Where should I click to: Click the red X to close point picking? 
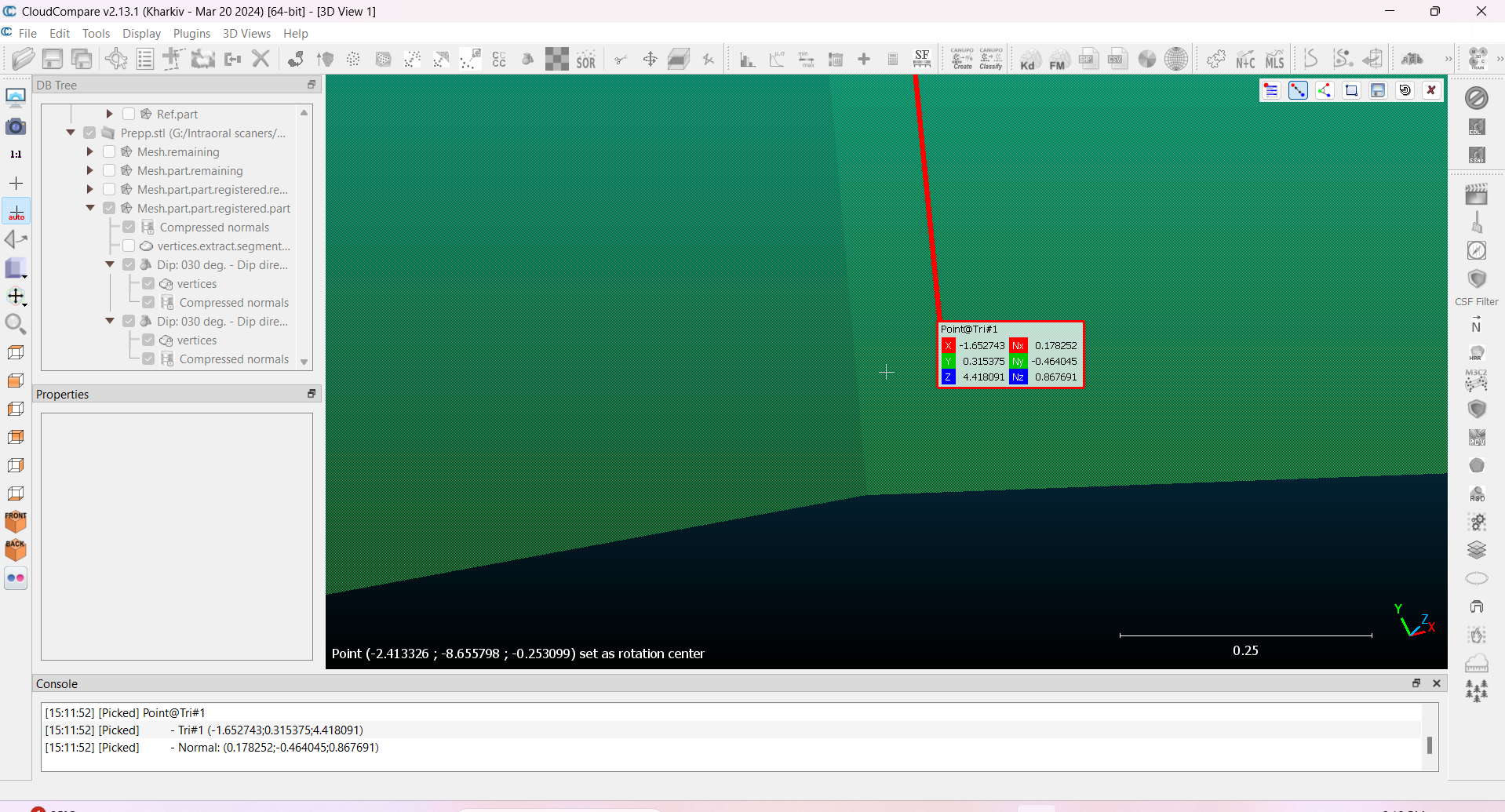1431,91
